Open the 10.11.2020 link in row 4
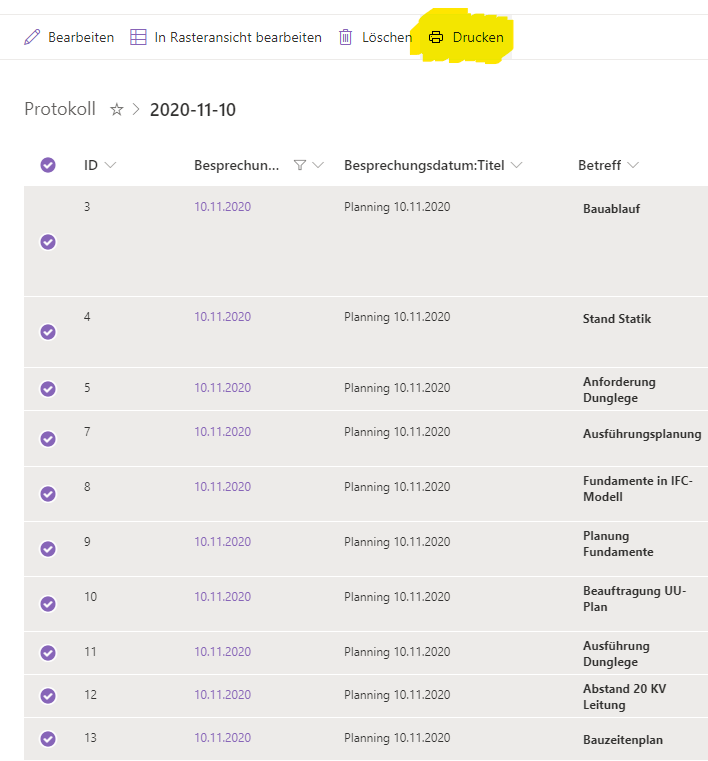This screenshot has width=708, height=761. tap(222, 317)
